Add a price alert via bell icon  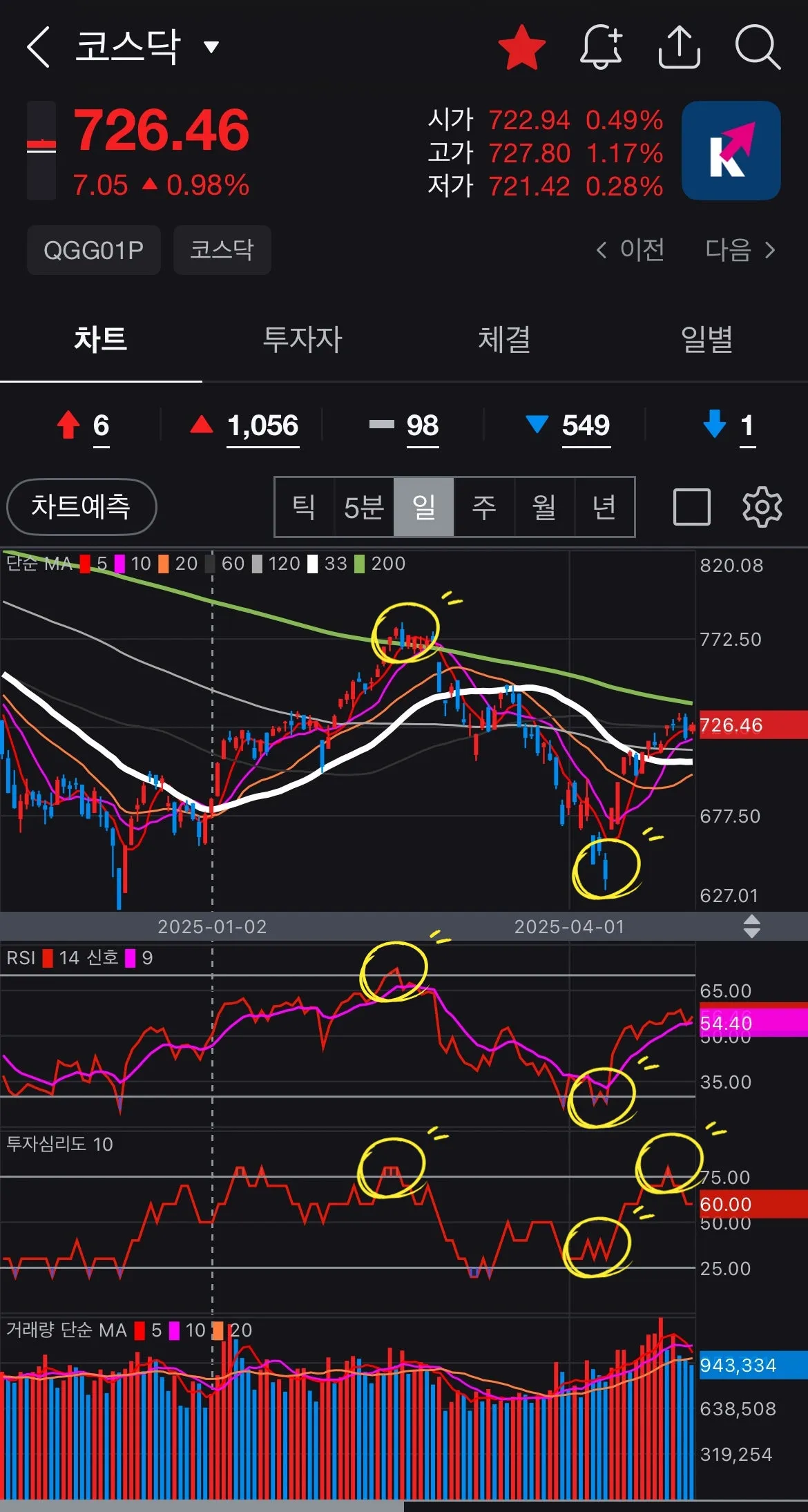click(x=601, y=47)
